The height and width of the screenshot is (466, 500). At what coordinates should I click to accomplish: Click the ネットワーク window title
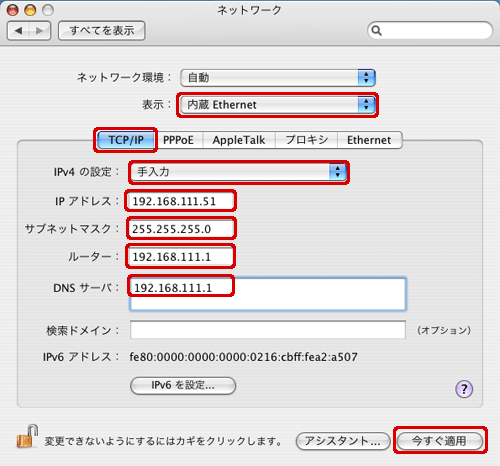coord(249,10)
